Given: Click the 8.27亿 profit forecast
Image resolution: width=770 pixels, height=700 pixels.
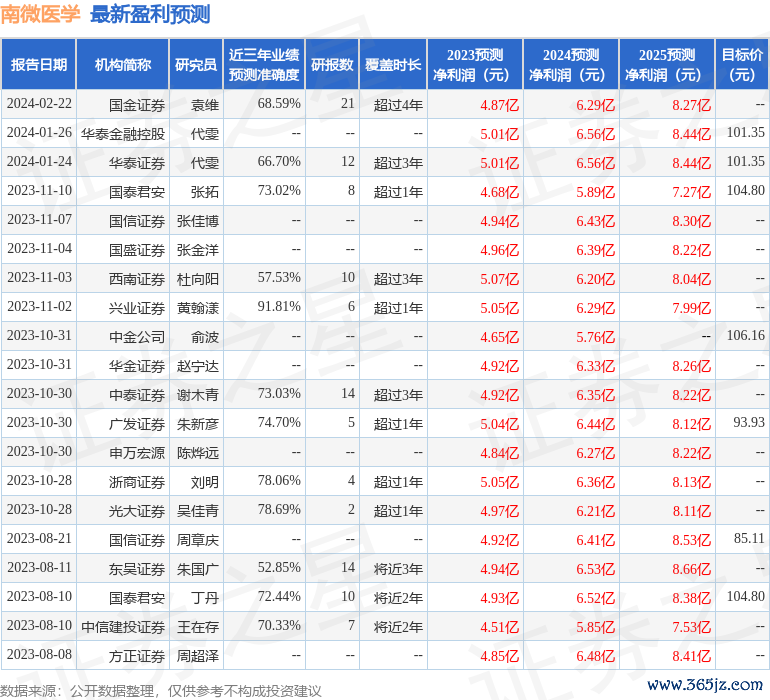Looking at the screenshot, I should (x=691, y=105).
